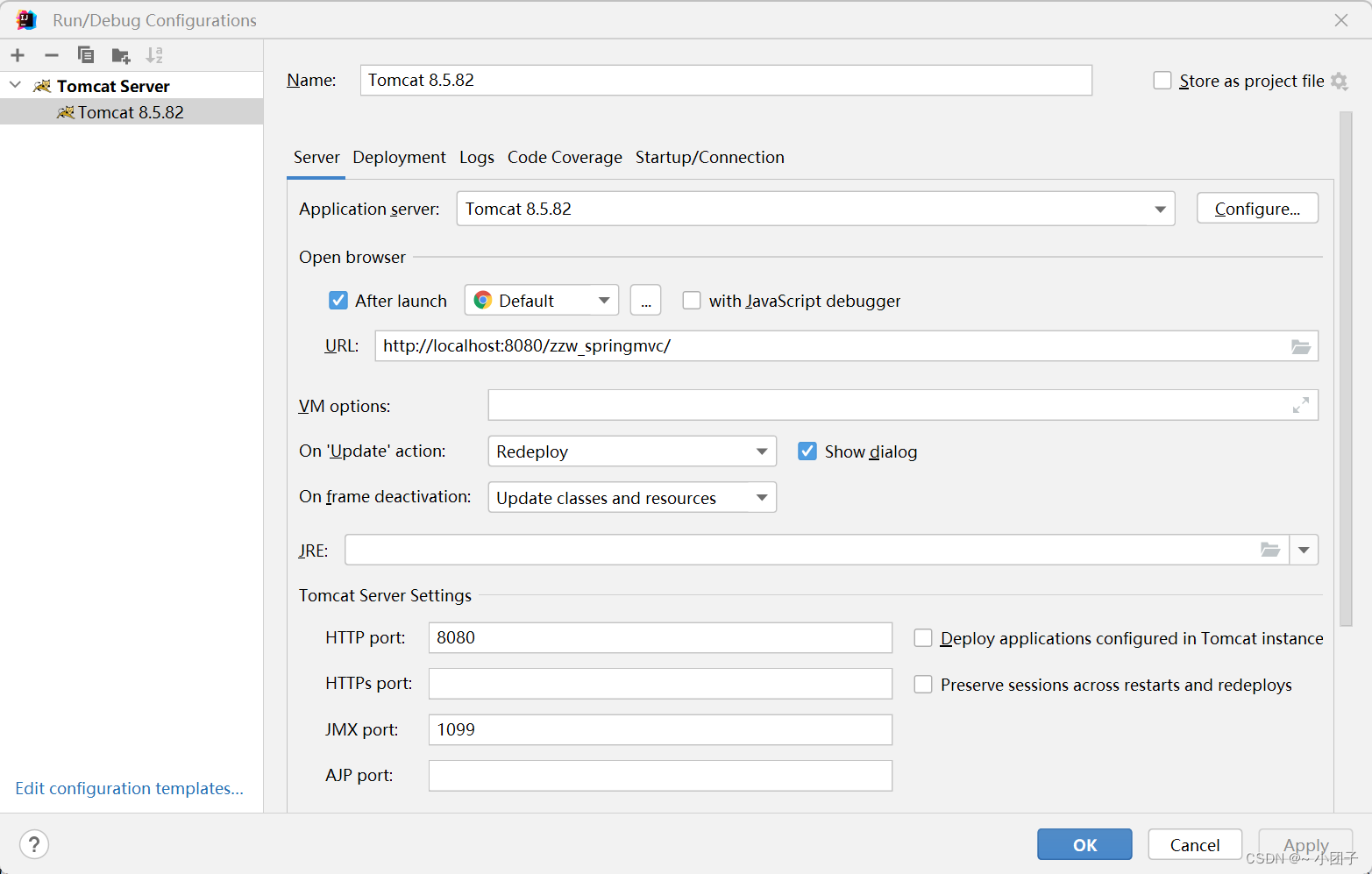This screenshot has width=1372, height=874.
Task: Copy the selected configuration
Action: click(x=86, y=55)
